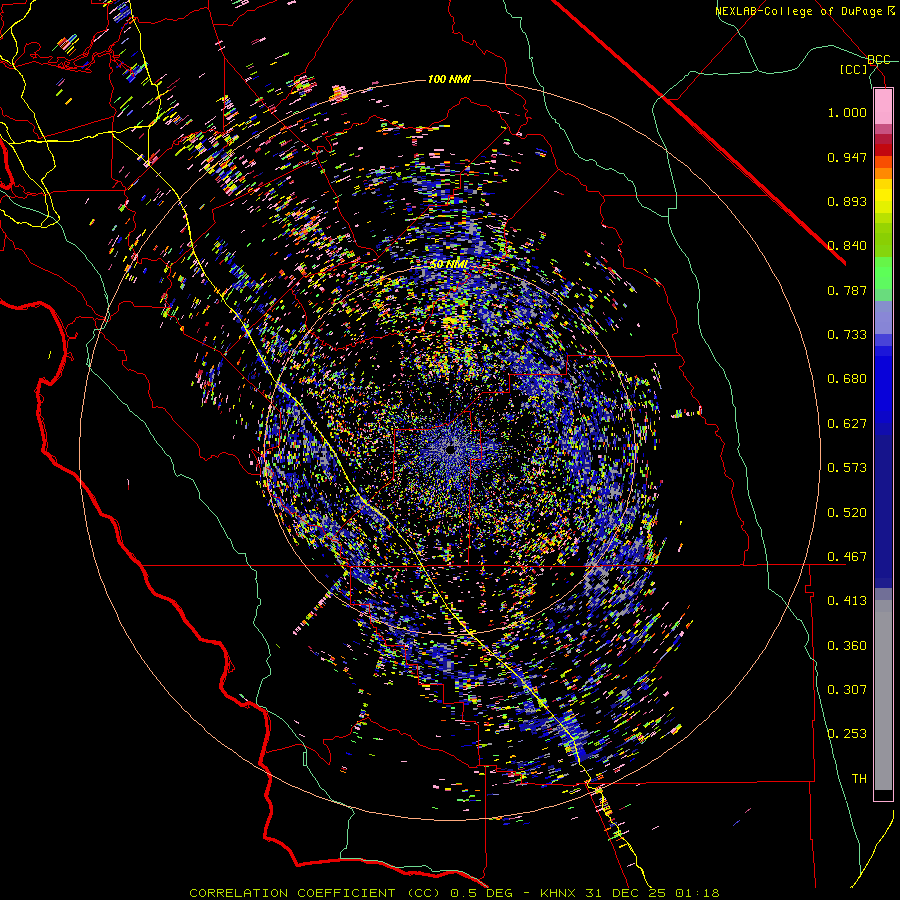Click the 0.413 scale value
The width and height of the screenshot is (900, 900).
847,601
